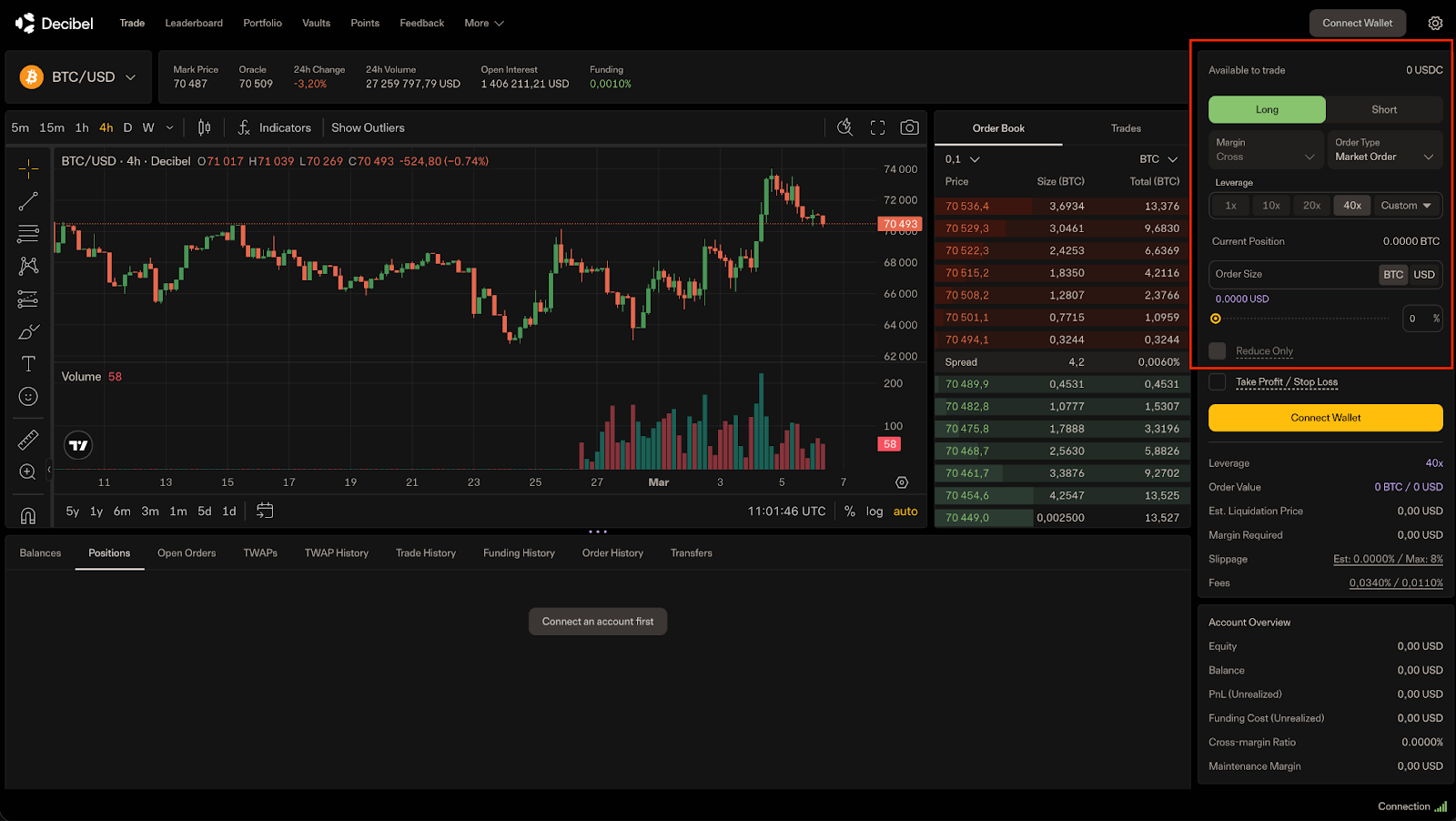
Task: Expand the More menu in navigation
Action: tap(483, 23)
